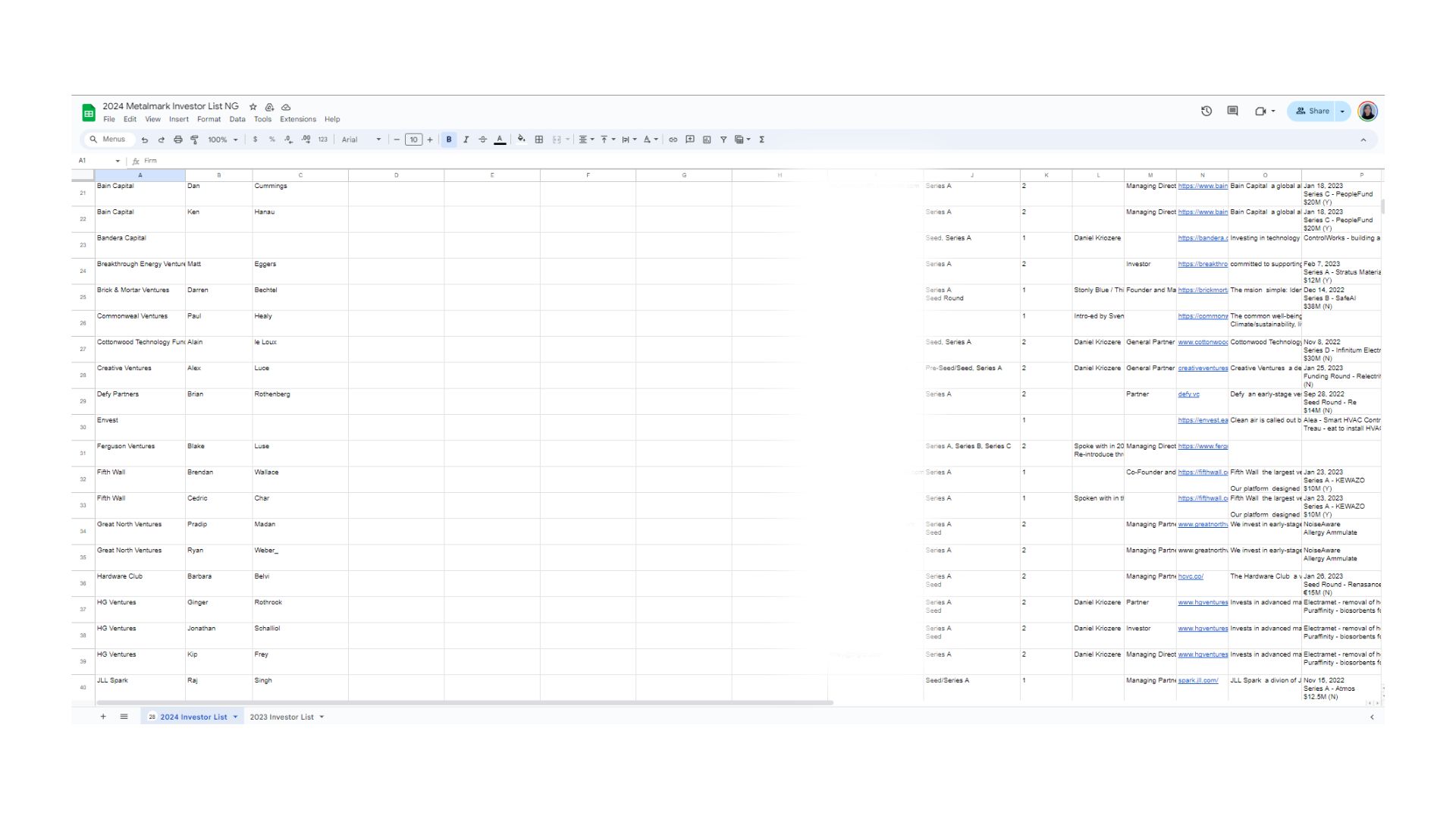This screenshot has width=1456, height=819.
Task: Decrease the font size
Action: point(397,140)
